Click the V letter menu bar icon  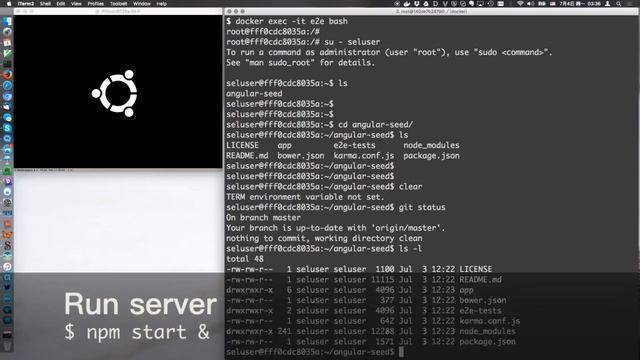(x=446, y=4)
